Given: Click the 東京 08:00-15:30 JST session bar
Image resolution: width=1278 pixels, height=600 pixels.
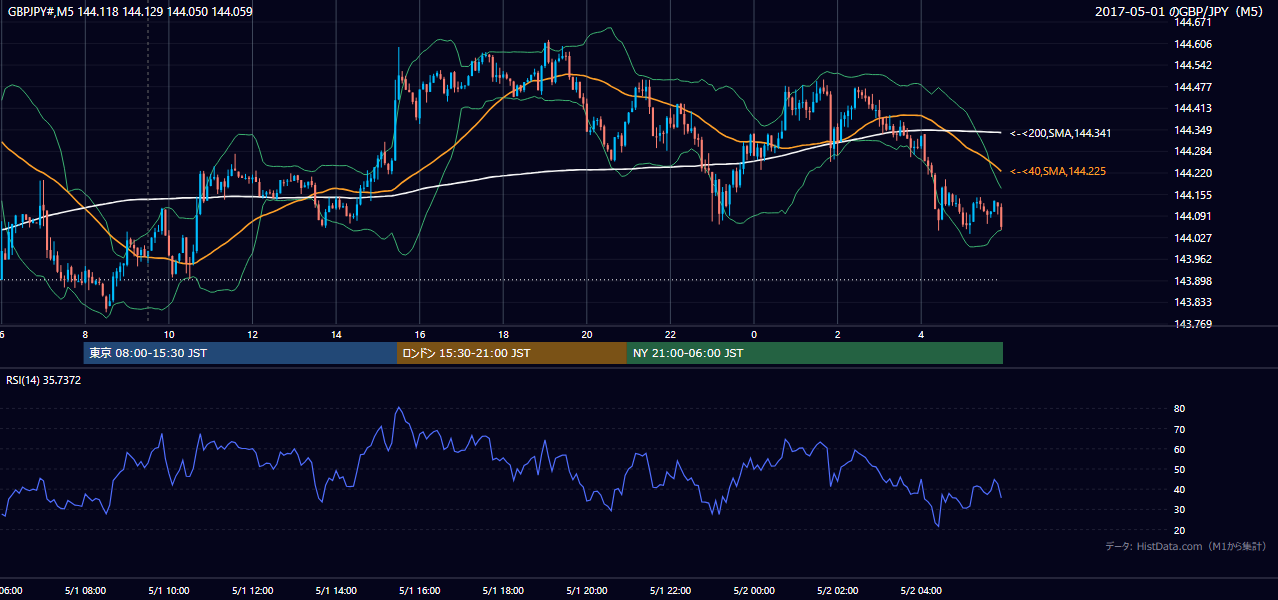Looking at the screenshot, I should (240, 353).
